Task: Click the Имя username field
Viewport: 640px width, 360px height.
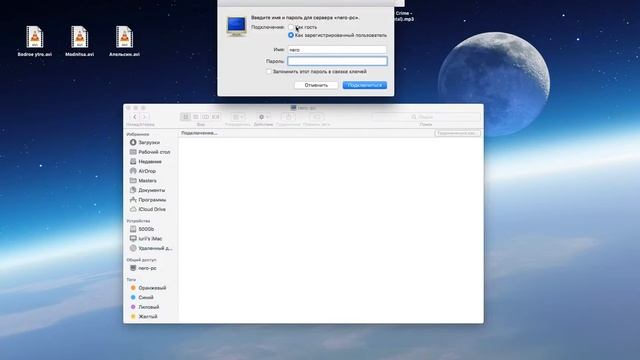Action: point(337,50)
